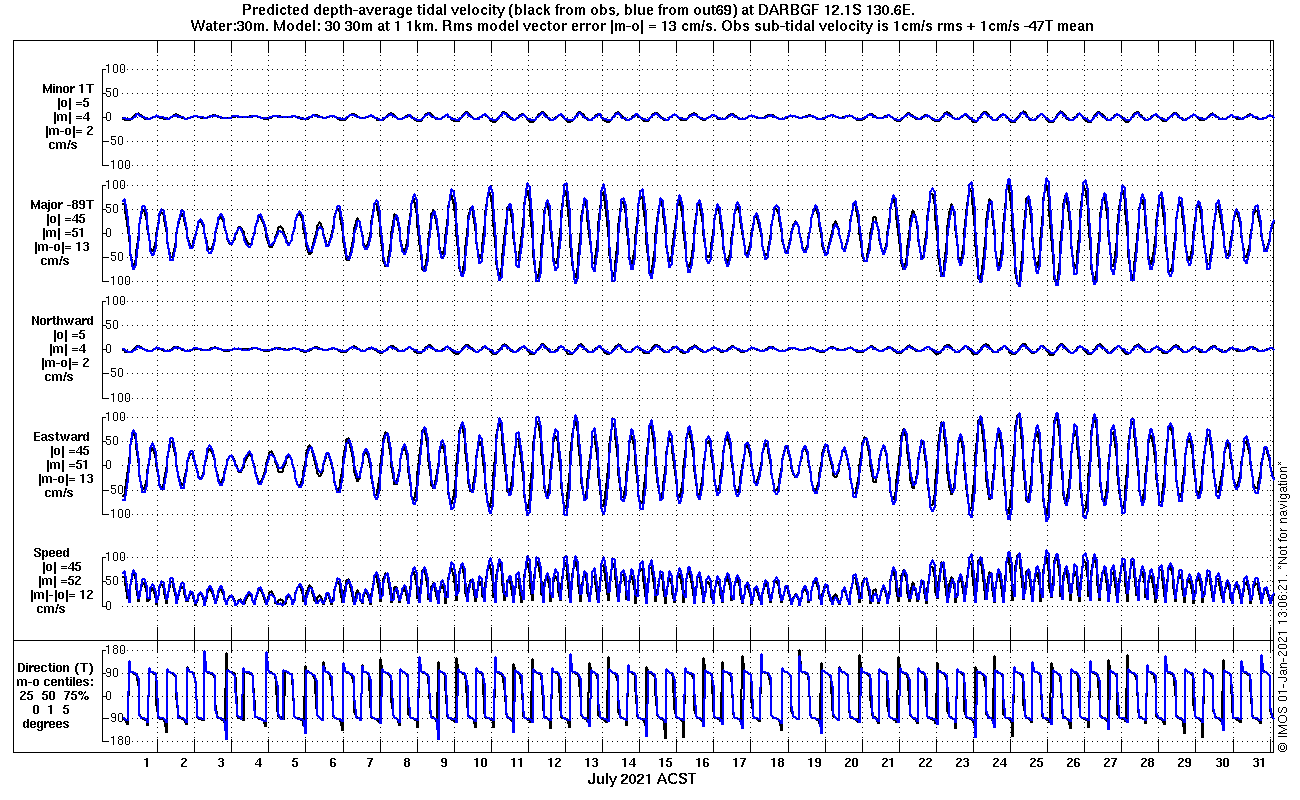Select day '10' on the July date axis

(480, 762)
